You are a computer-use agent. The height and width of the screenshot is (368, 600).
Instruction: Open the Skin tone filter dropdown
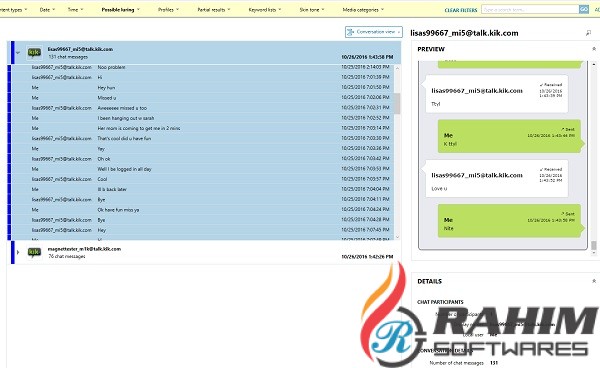pos(311,10)
